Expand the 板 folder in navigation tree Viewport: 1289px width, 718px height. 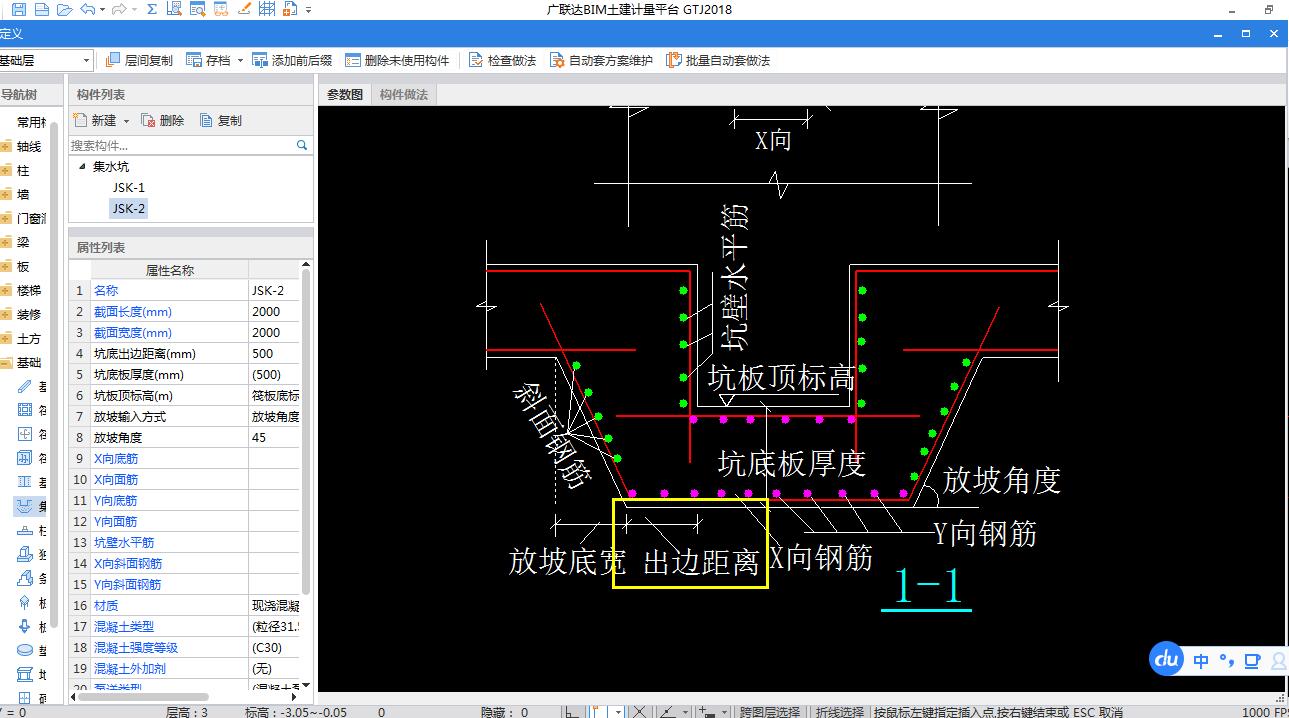(x=6, y=266)
